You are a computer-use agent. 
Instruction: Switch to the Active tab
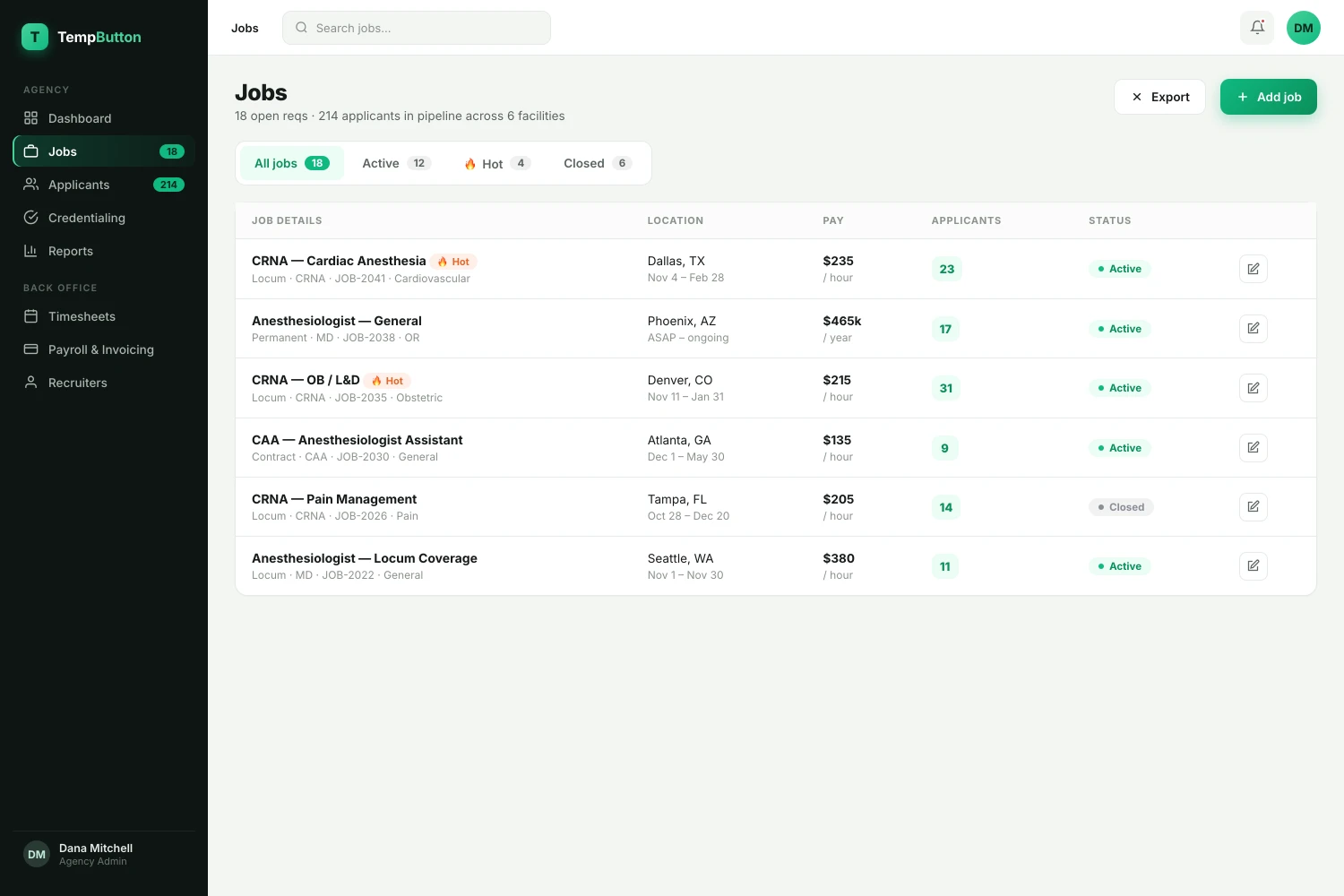pos(397,163)
